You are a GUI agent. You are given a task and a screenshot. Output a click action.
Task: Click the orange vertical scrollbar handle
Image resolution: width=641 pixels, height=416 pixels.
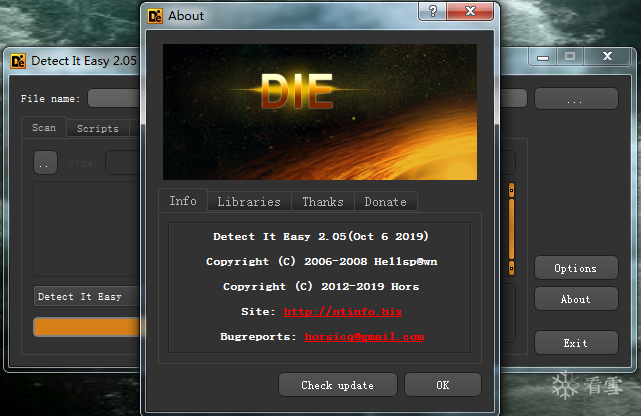pyautogui.click(x=511, y=229)
